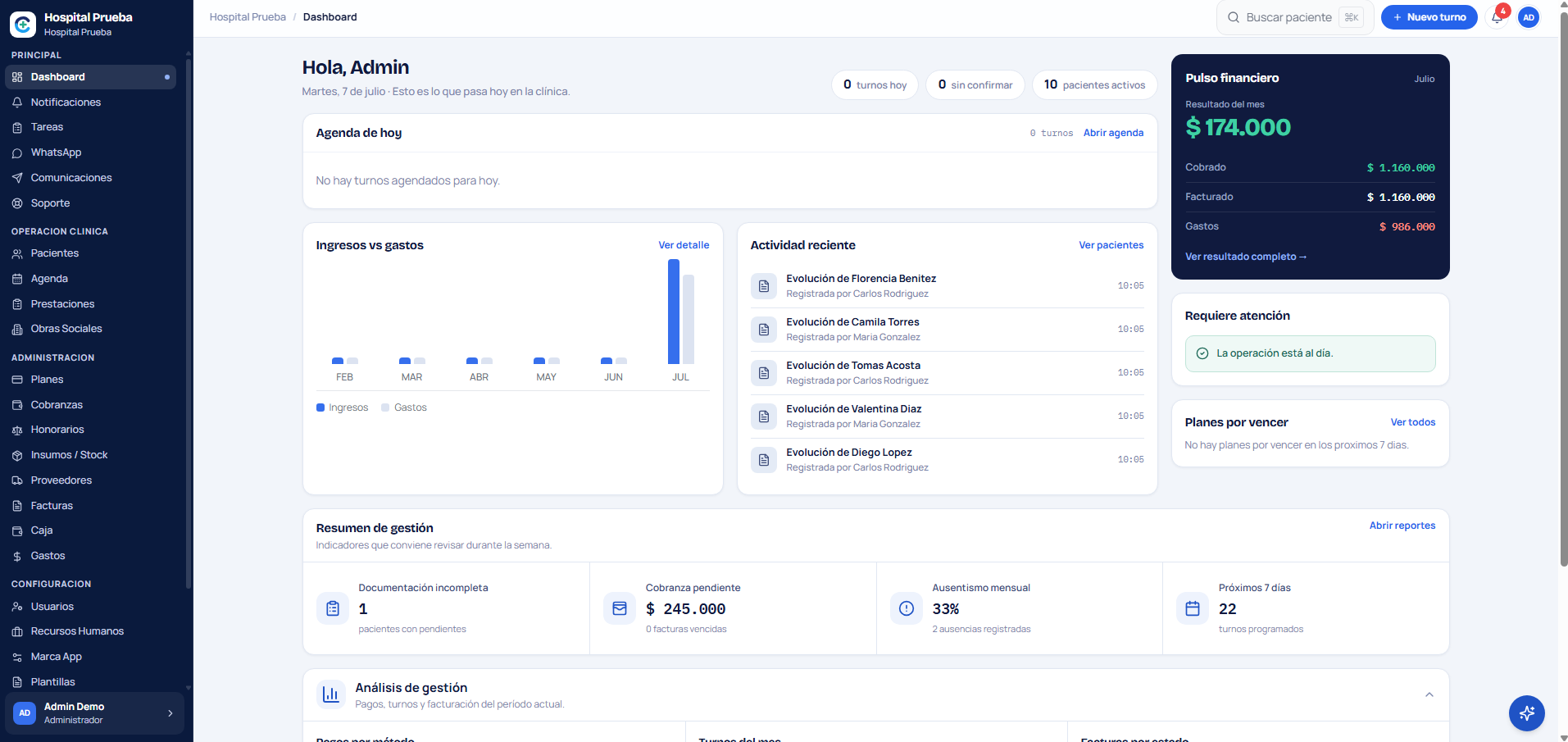Click the La operación está al día notice
The height and width of the screenshot is (742, 1568).
1310,353
